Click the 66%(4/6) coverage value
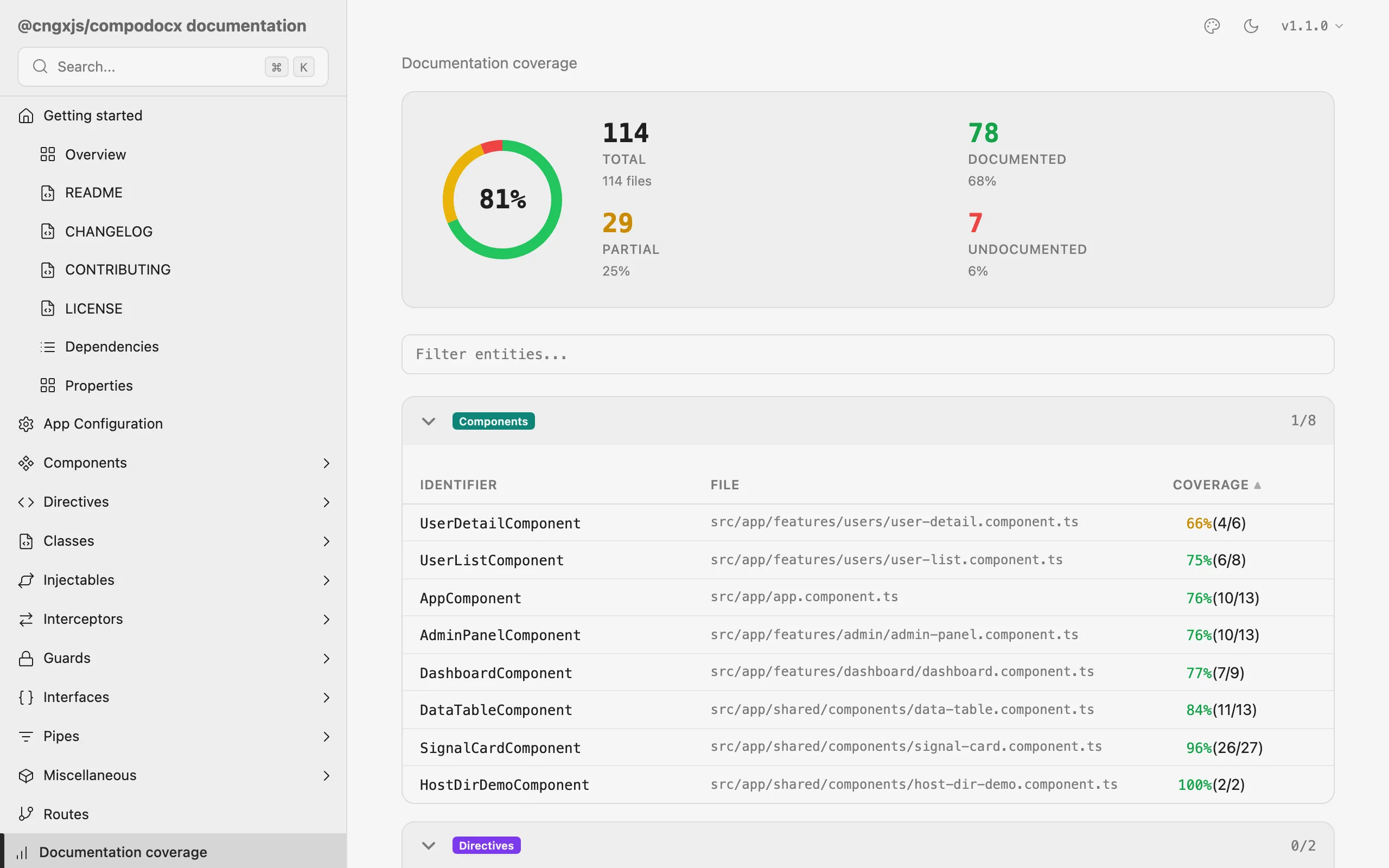The image size is (1389, 868). pos(1216,524)
